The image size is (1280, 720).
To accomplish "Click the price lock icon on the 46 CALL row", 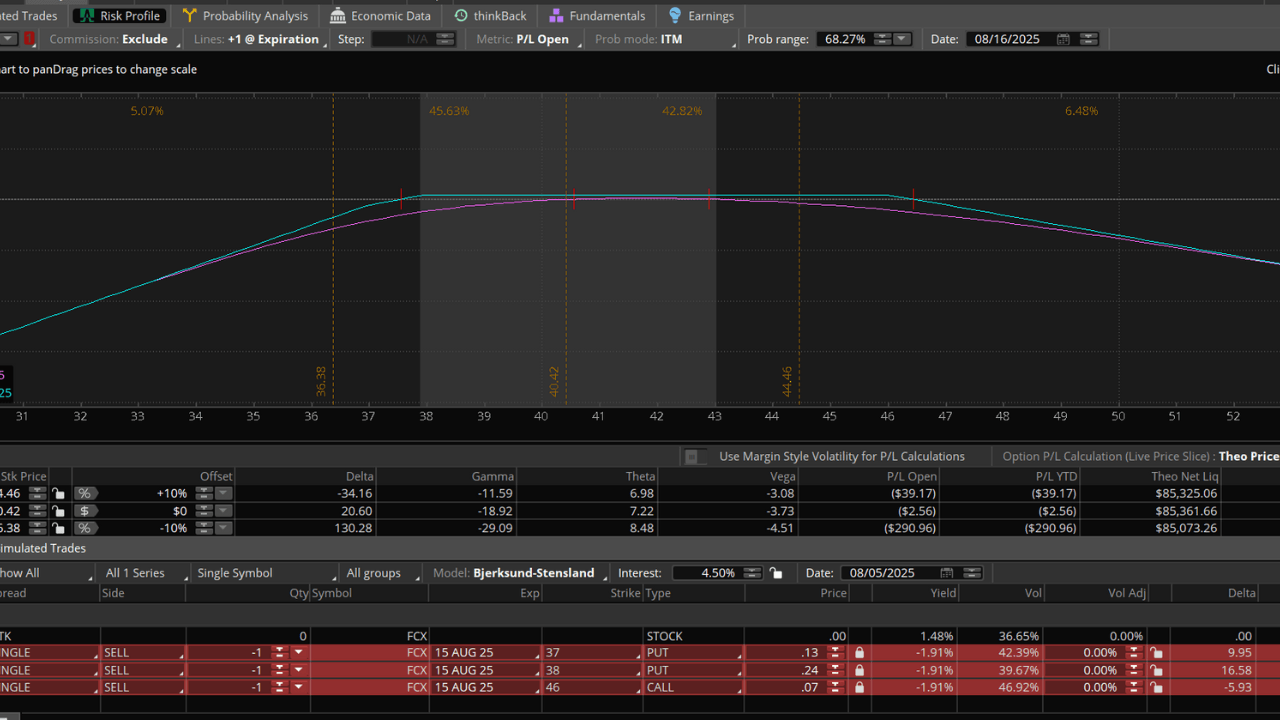I will 858,688.
